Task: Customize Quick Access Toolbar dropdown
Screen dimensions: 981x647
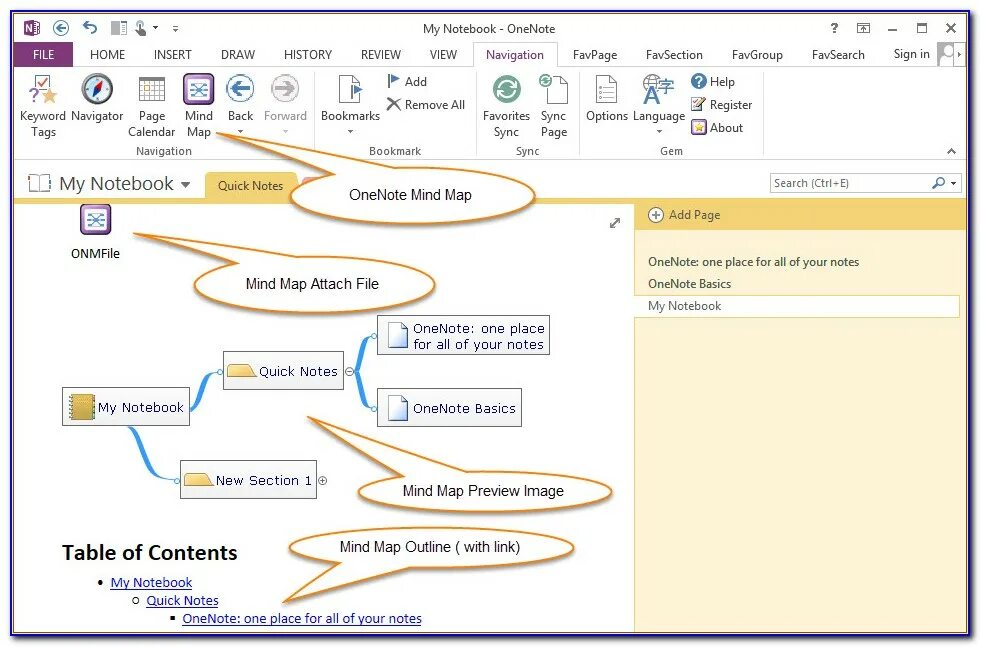Action: click(x=175, y=28)
